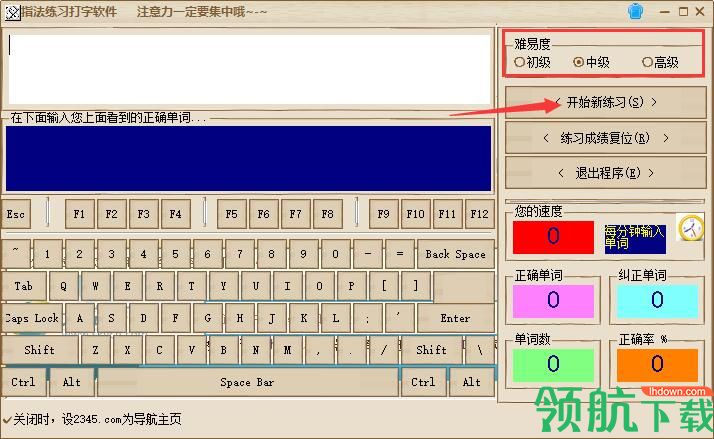
Task: Click the left Shift key
Action: 40,350
